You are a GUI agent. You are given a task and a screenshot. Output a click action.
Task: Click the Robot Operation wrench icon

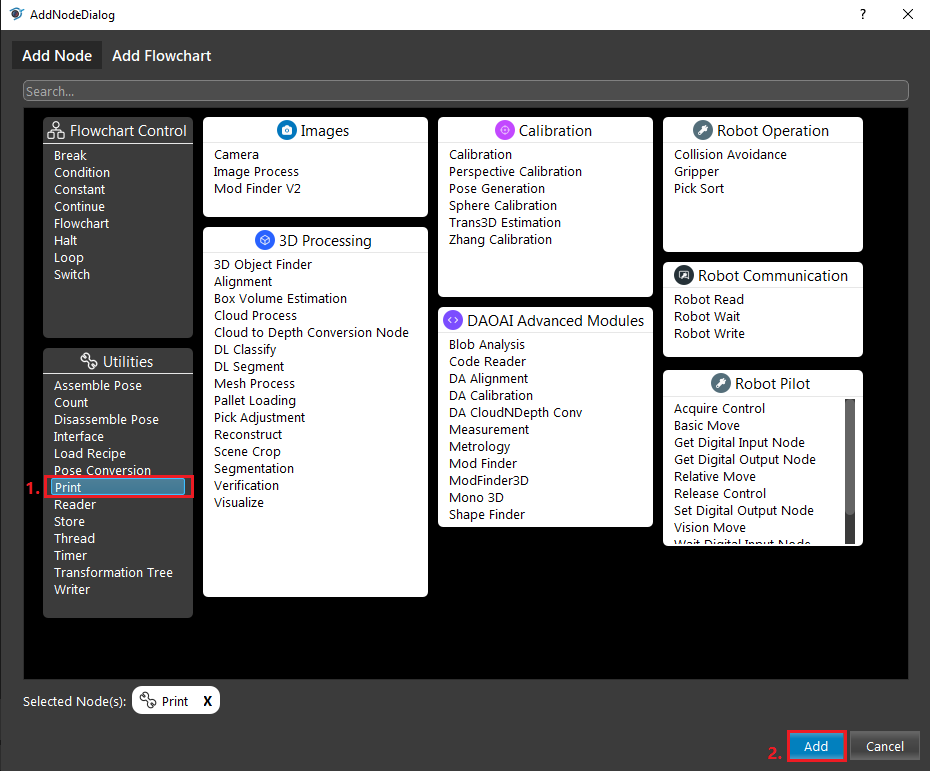(x=703, y=130)
